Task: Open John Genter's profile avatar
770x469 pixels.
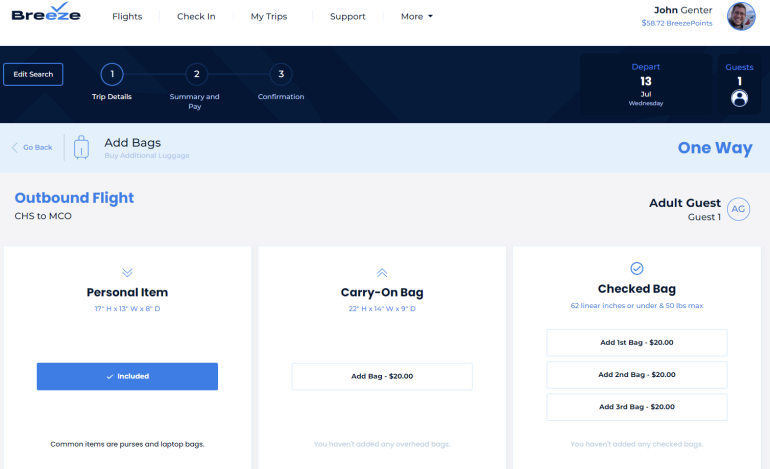Action: [741, 16]
